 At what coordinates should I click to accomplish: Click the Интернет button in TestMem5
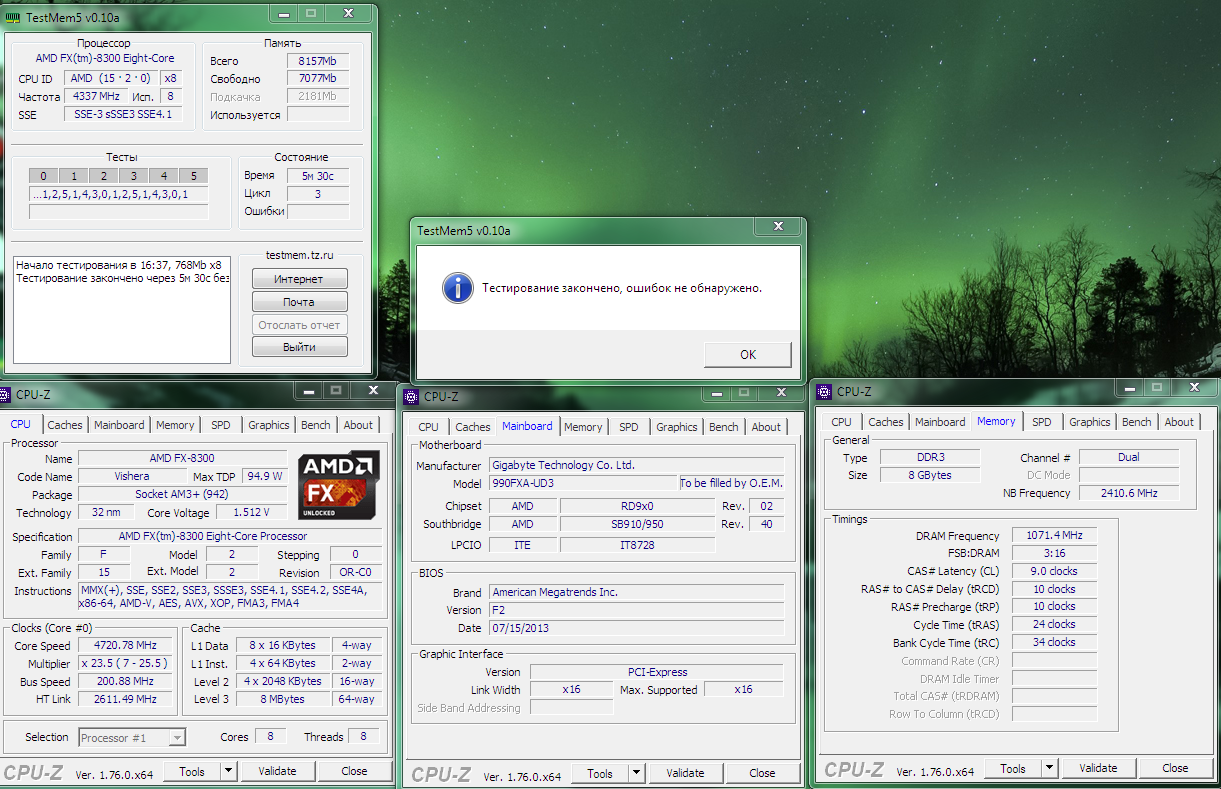pyautogui.click(x=298, y=279)
